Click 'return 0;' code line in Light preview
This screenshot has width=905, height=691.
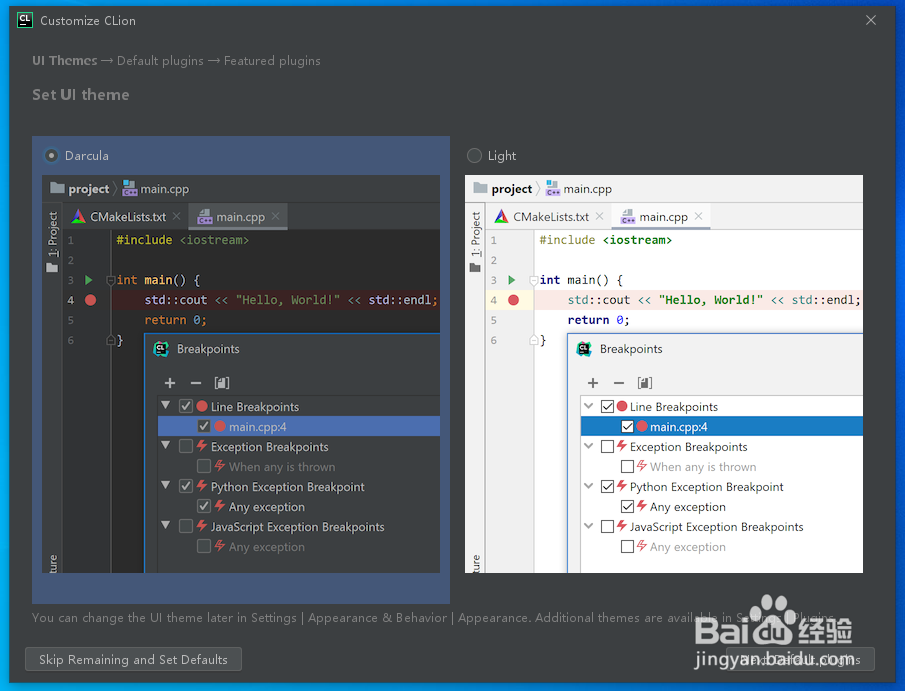(x=598, y=320)
